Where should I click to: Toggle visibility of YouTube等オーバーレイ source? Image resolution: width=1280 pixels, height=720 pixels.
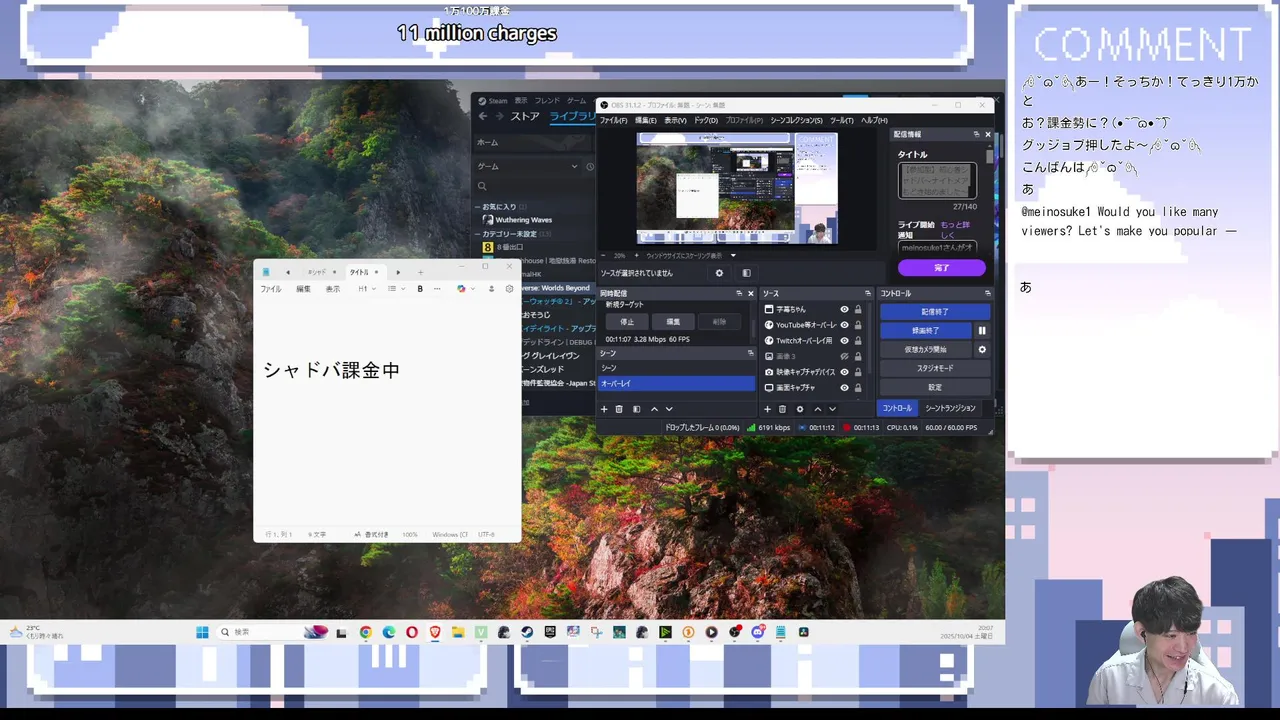(844, 325)
